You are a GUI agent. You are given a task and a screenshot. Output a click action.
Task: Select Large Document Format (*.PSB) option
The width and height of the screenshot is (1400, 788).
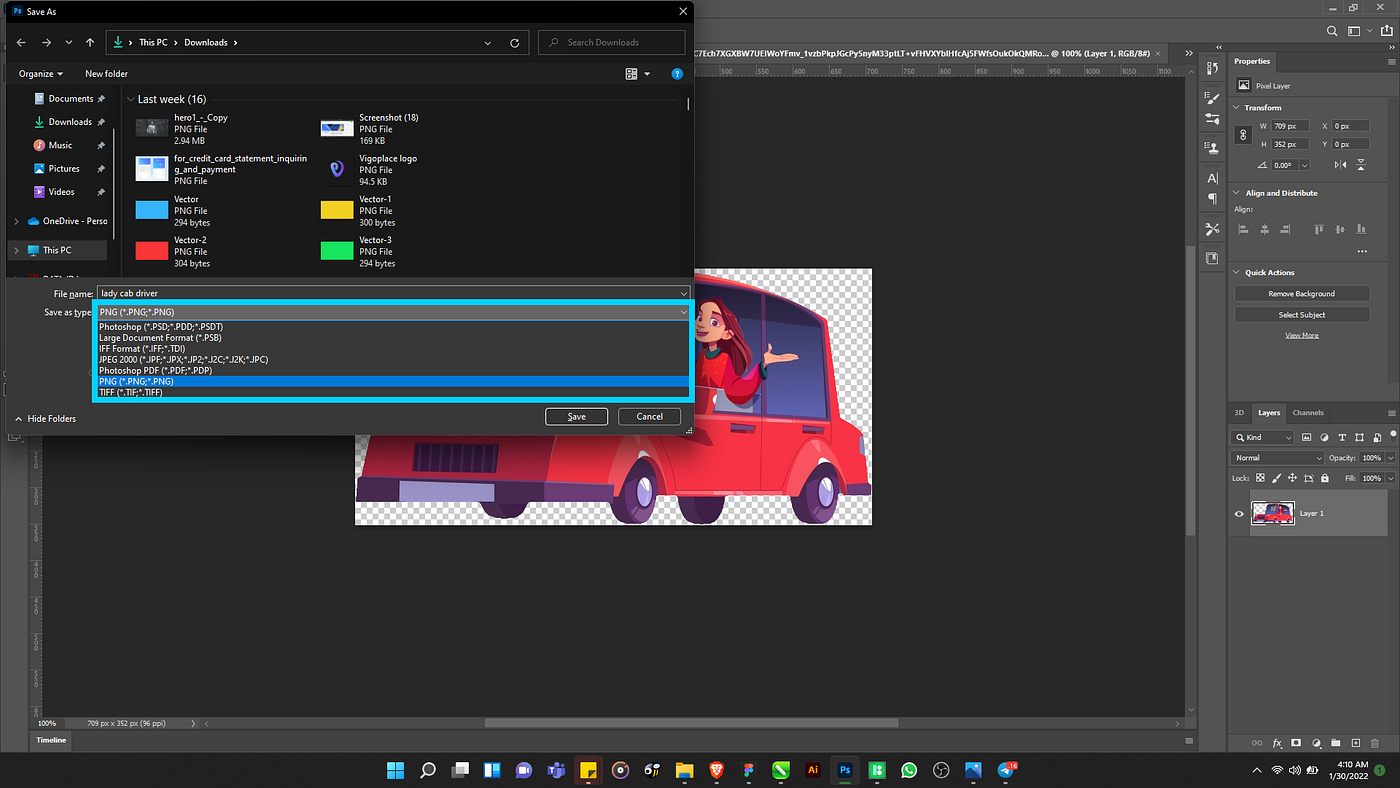point(392,337)
